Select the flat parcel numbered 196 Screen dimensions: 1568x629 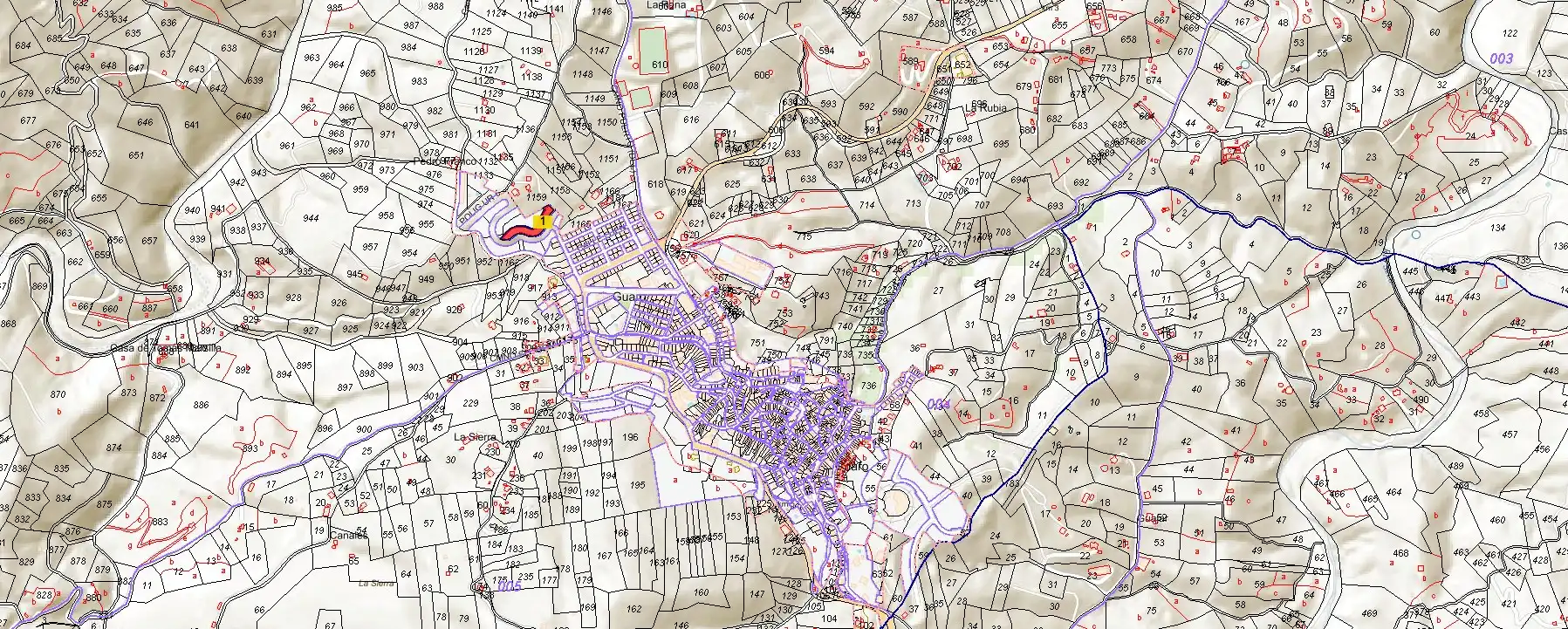coord(630,438)
